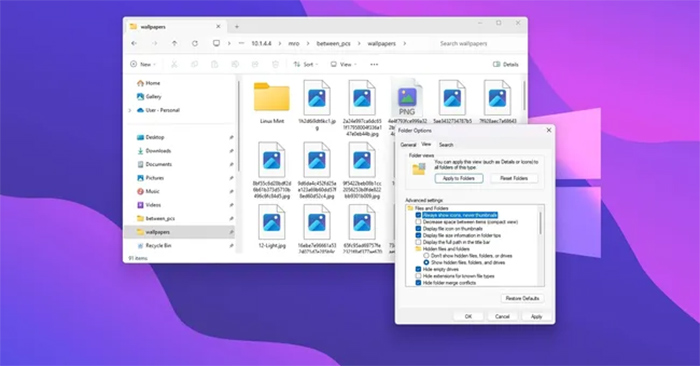Viewport: 700px width, 366px height.
Task: Open Documents in the sidebar
Action: [x=154, y=164]
